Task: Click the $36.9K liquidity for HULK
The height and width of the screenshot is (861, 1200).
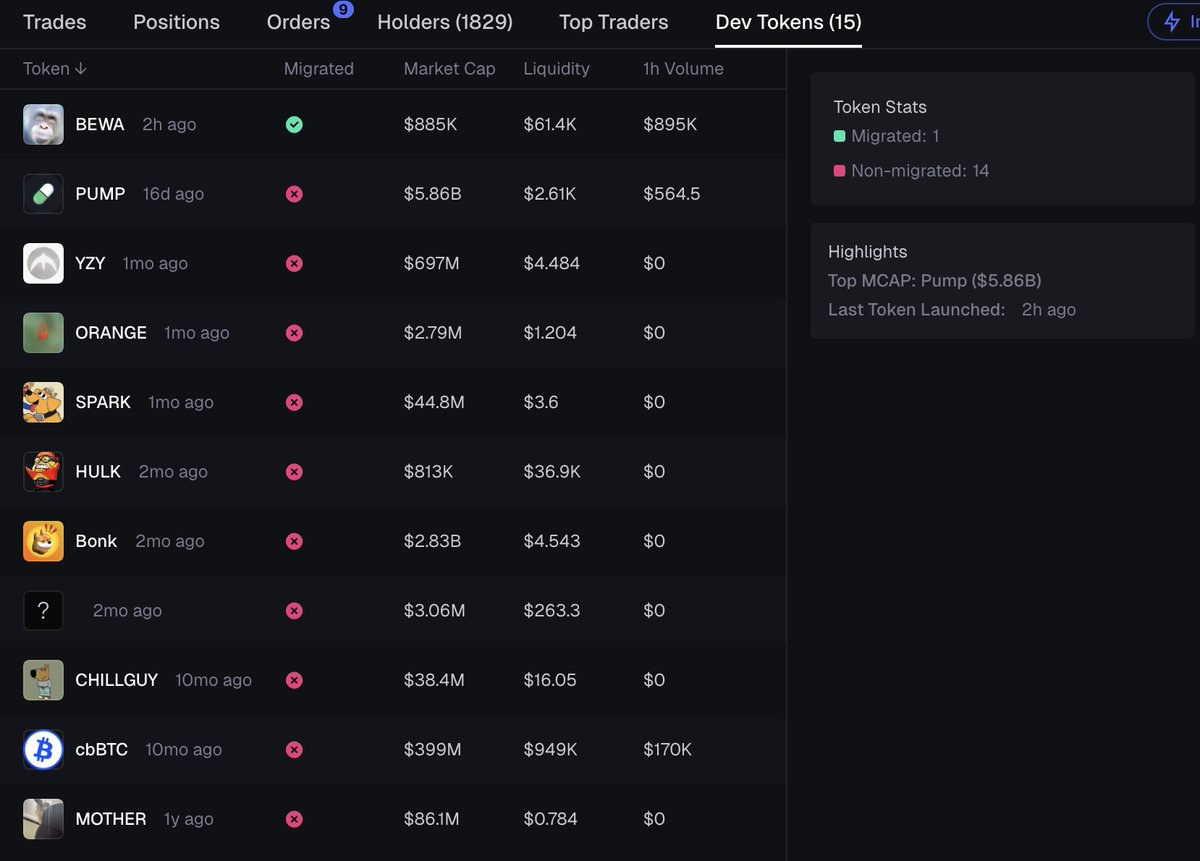Action: click(552, 472)
